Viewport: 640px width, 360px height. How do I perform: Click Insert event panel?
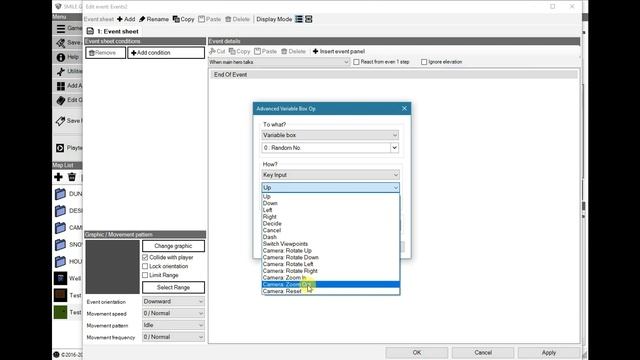pos(339,51)
